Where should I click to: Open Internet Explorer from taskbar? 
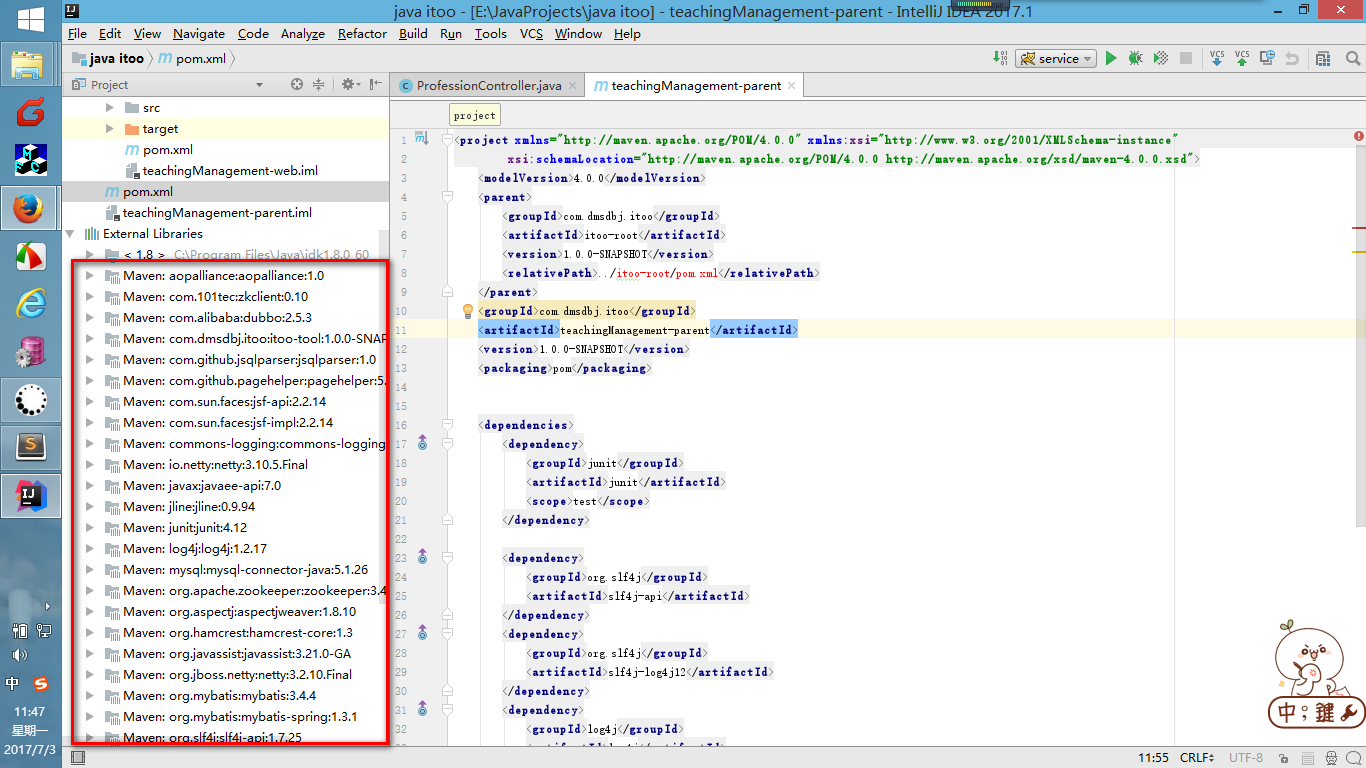30,304
